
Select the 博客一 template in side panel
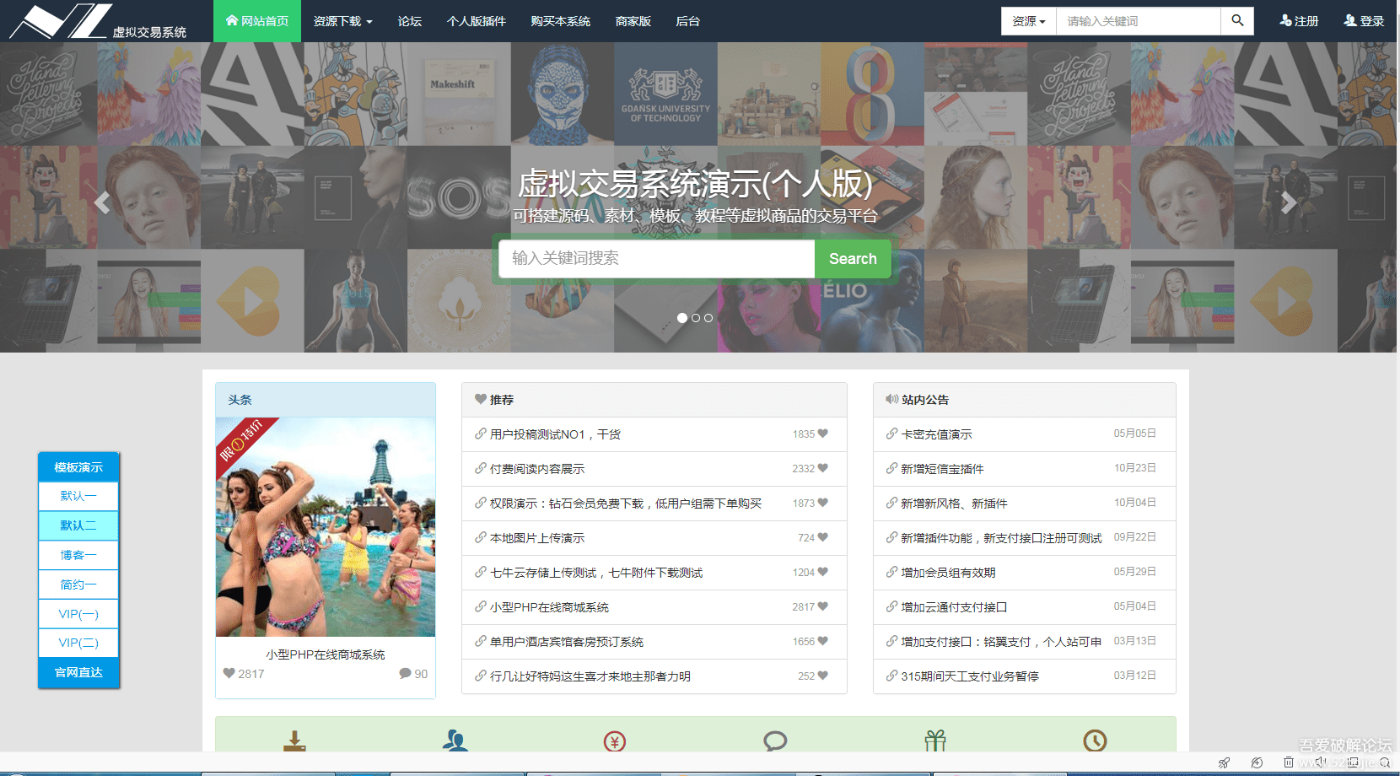pyautogui.click(x=78, y=555)
